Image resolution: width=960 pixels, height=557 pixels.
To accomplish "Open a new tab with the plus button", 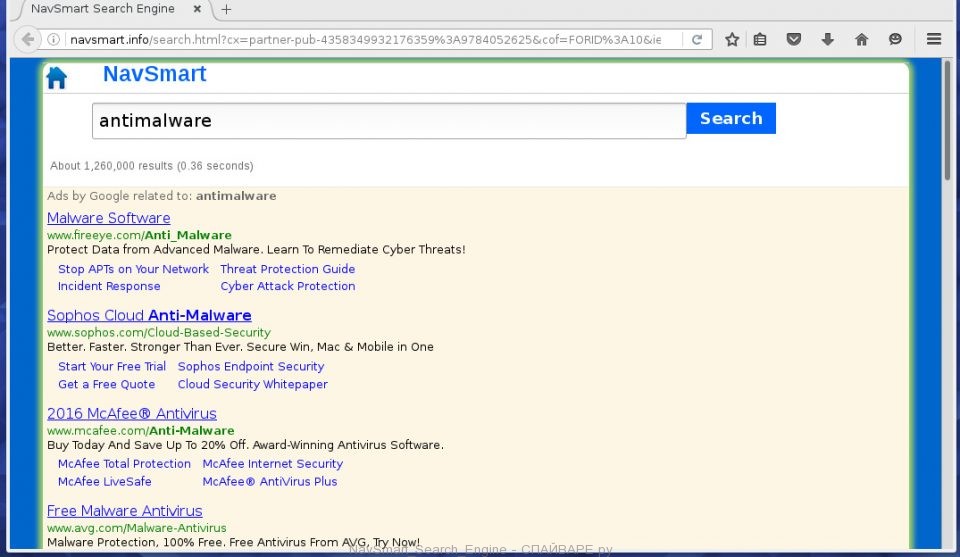I will coord(227,9).
